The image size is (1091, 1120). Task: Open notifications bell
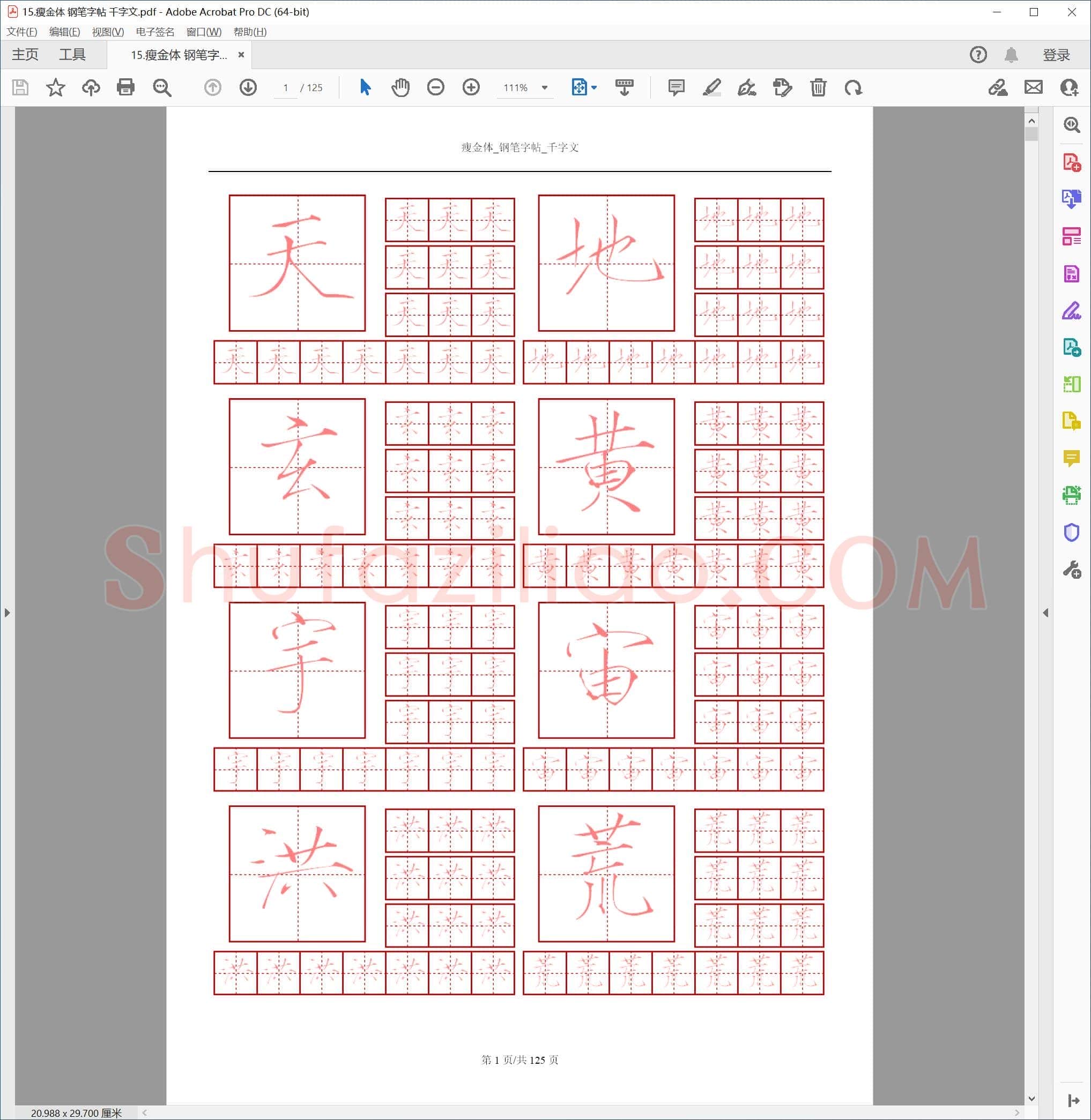click(1011, 55)
